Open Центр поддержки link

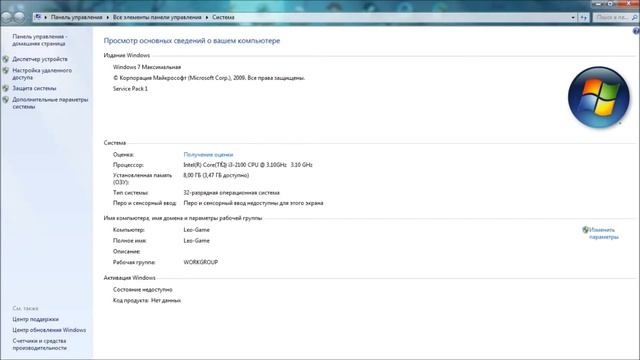coord(36,319)
